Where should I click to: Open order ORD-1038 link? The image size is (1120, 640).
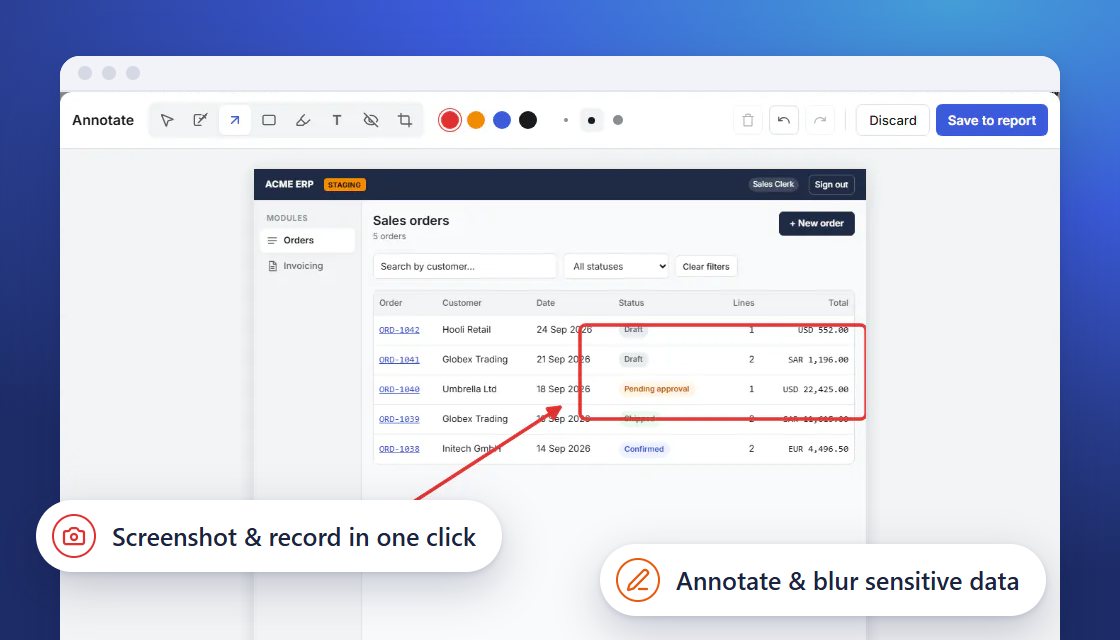coord(399,449)
